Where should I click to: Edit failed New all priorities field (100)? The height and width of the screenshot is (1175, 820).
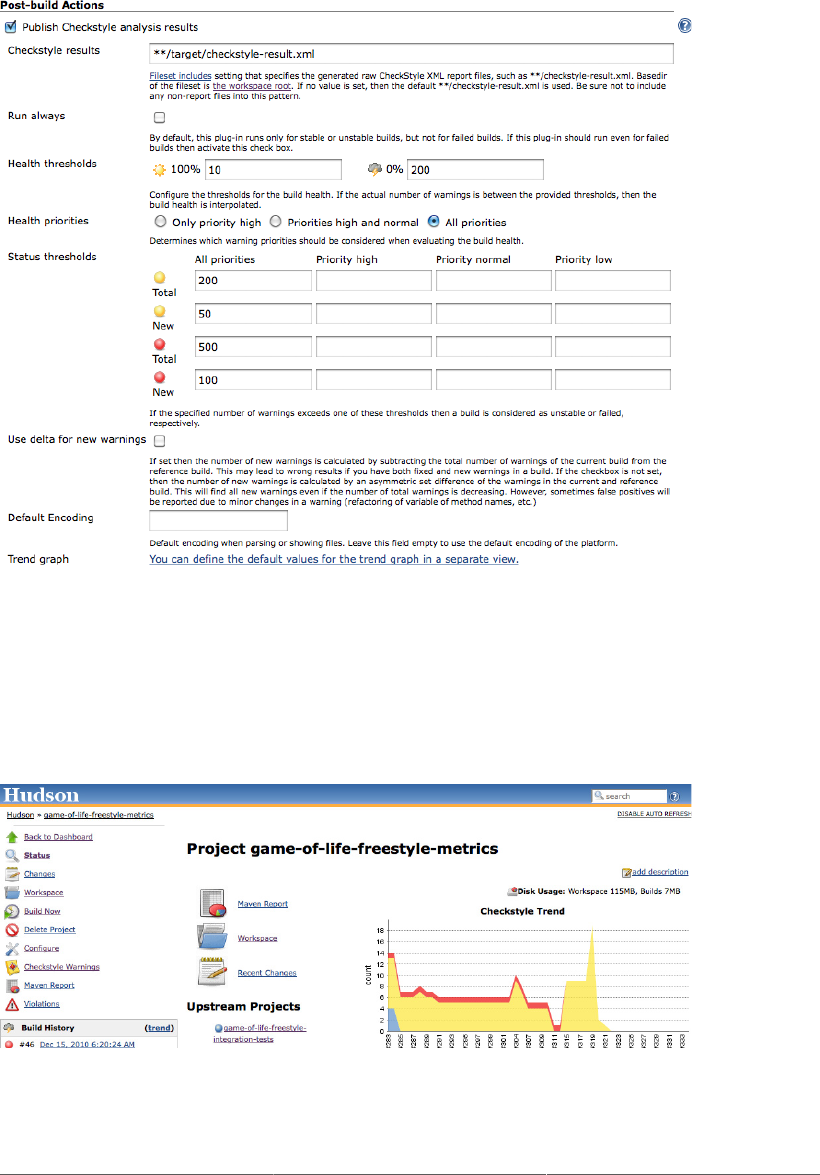coord(253,379)
